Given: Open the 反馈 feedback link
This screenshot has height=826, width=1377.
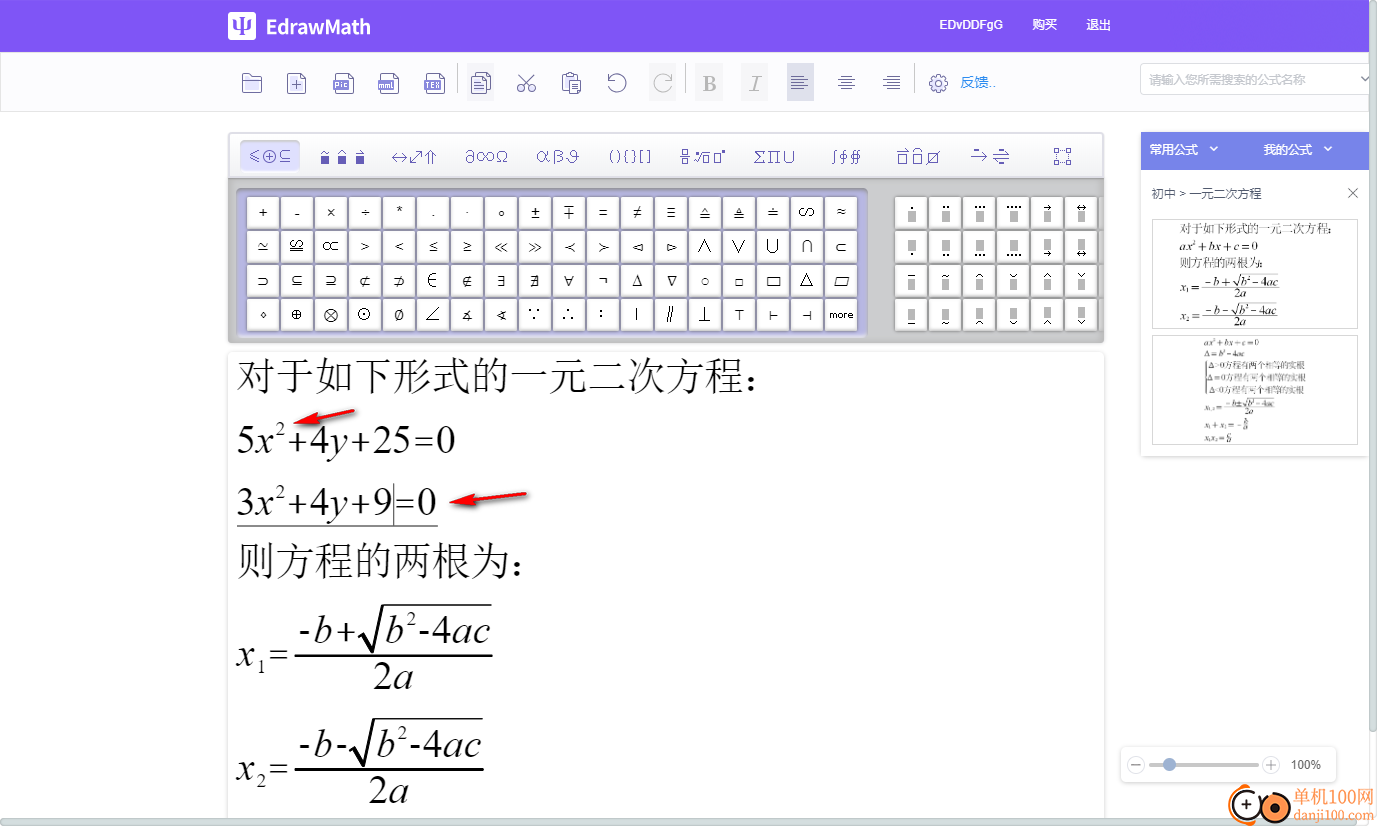Looking at the screenshot, I should (x=978, y=83).
